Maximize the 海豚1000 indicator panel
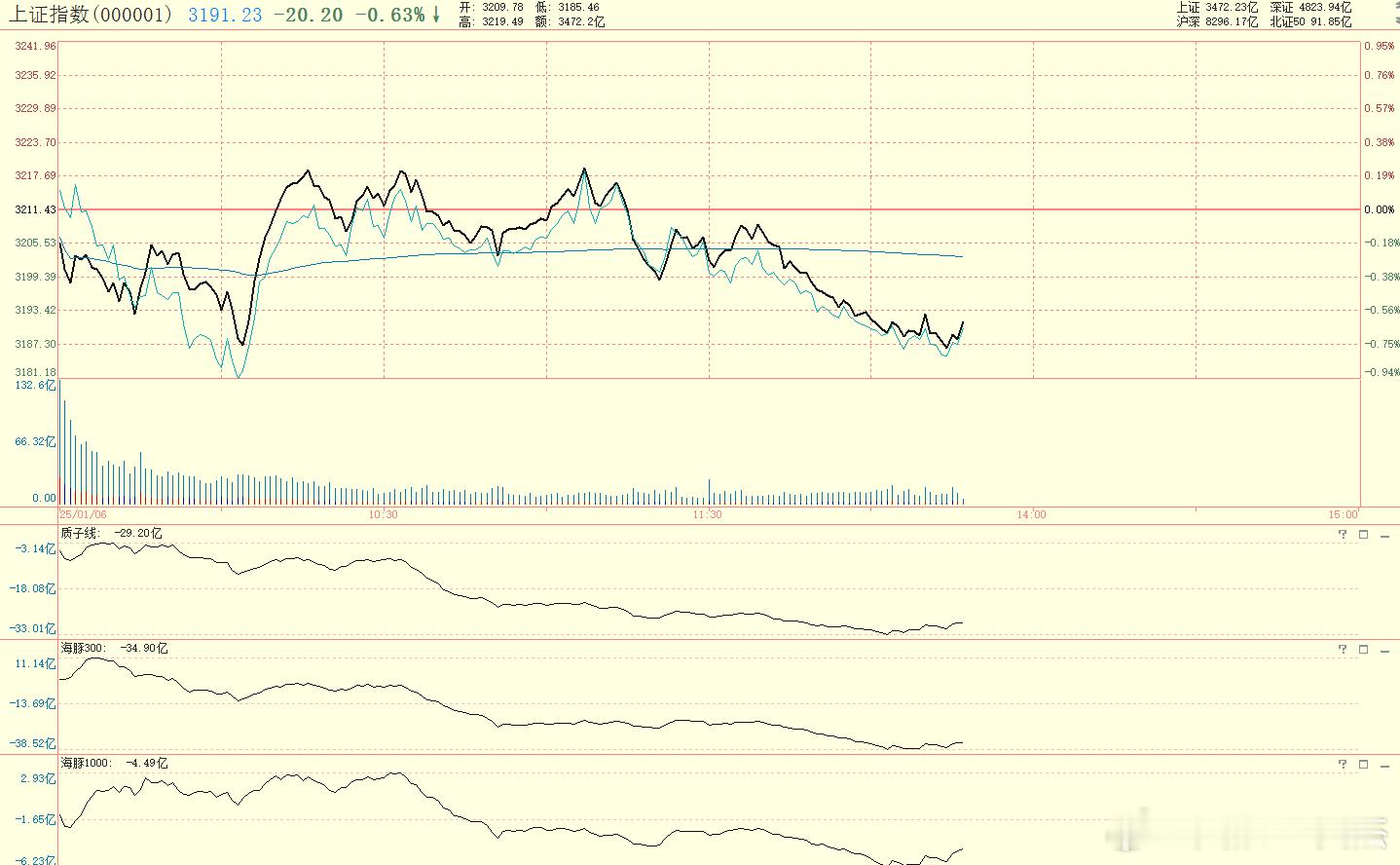Image resolution: width=1400 pixels, height=865 pixels. 1363,765
